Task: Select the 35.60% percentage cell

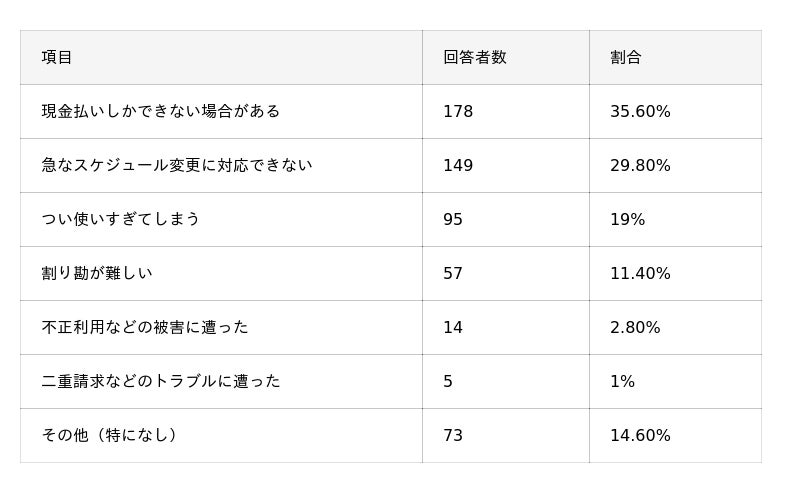Action: 640,112
